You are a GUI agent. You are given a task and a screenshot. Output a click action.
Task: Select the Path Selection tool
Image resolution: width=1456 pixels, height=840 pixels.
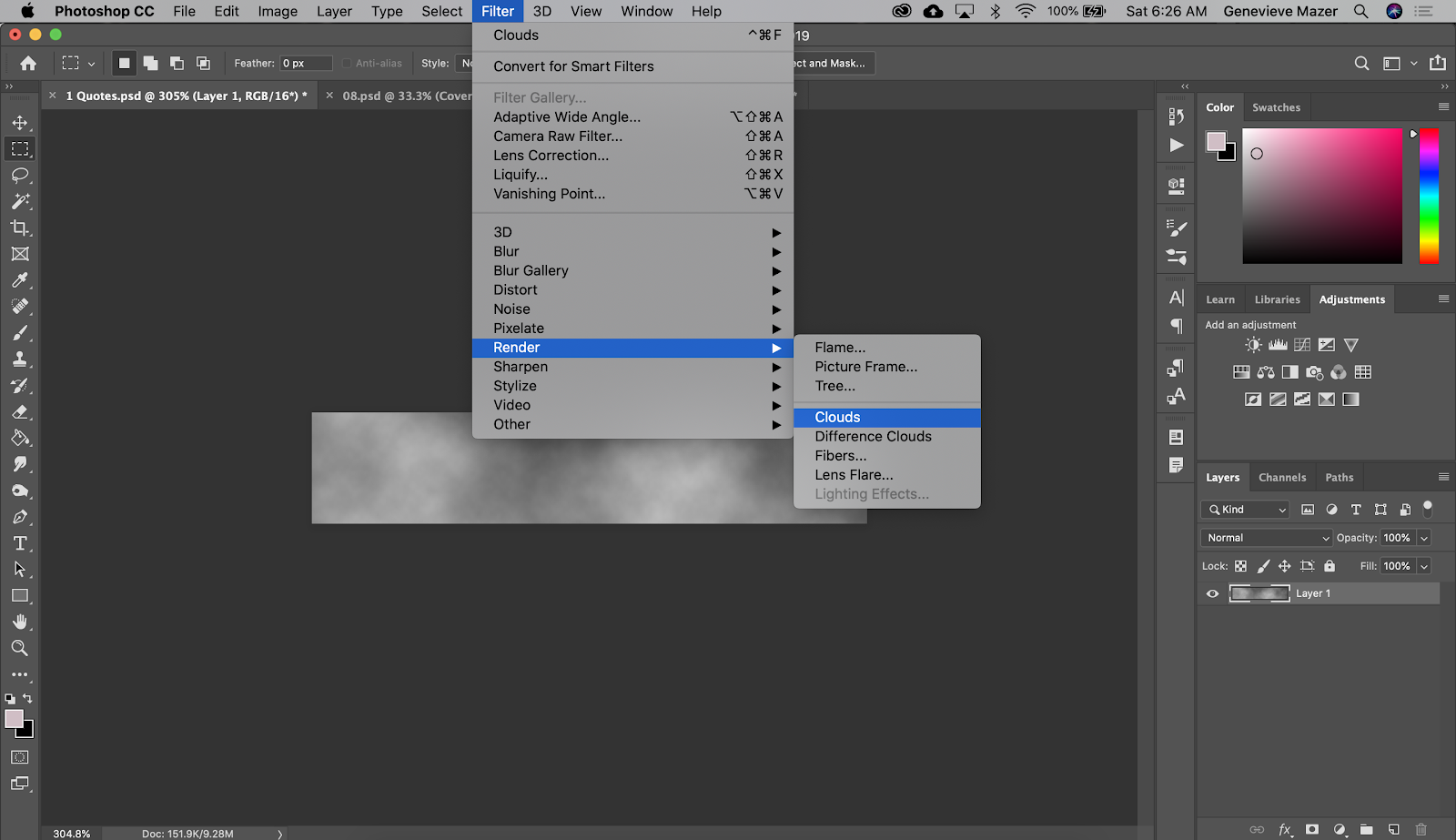tap(20, 570)
